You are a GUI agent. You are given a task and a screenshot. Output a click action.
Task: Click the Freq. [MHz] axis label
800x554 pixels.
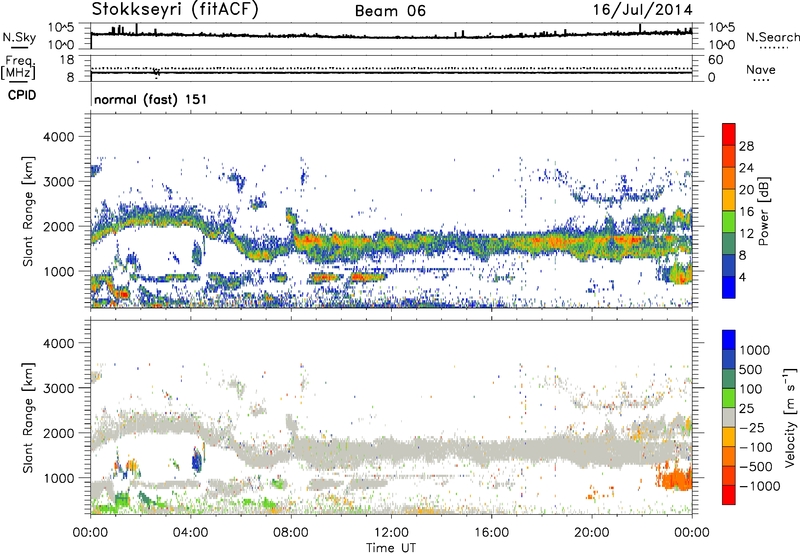click(19, 67)
